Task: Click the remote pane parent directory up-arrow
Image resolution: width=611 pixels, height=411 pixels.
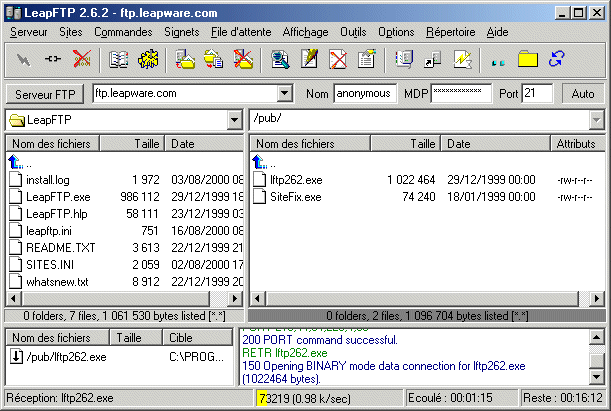Action: tap(260, 162)
